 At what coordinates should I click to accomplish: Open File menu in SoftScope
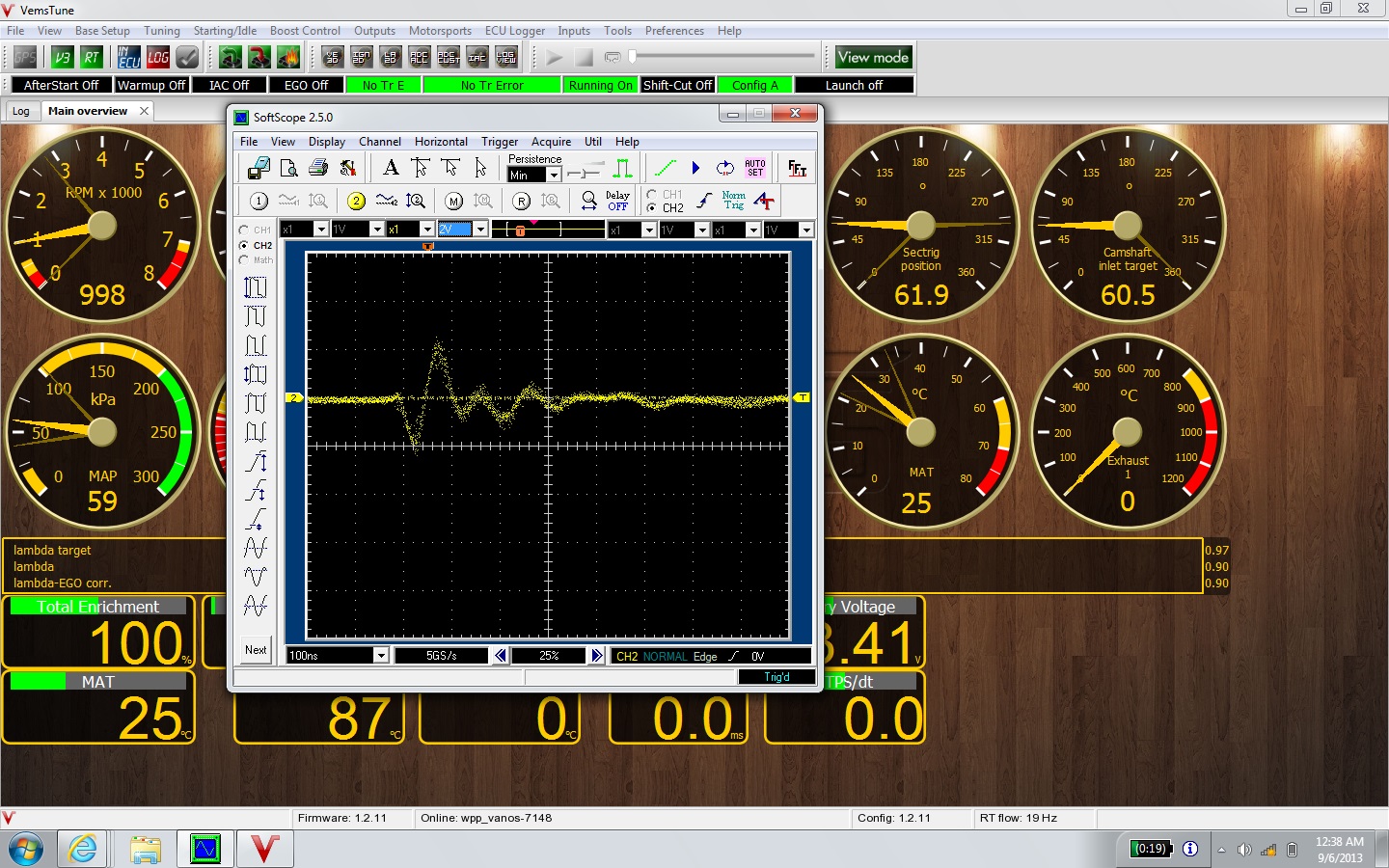click(x=249, y=142)
